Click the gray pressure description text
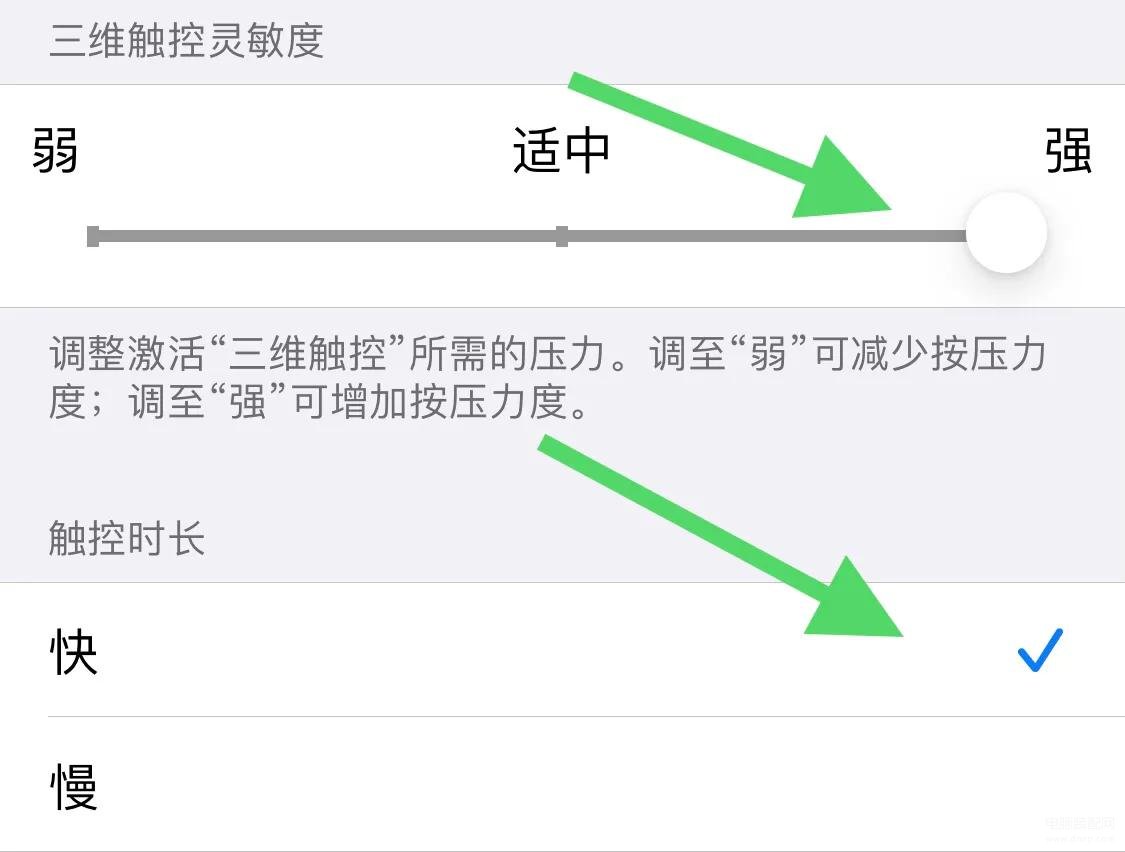The image size is (1125, 852). click(x=547, y=377)
